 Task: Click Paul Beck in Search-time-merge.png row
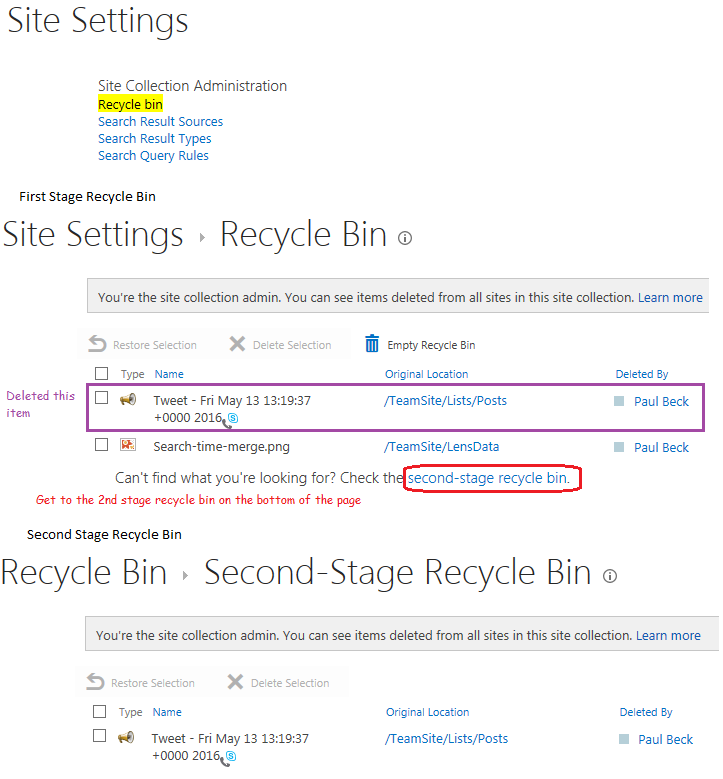coord(661,448)
